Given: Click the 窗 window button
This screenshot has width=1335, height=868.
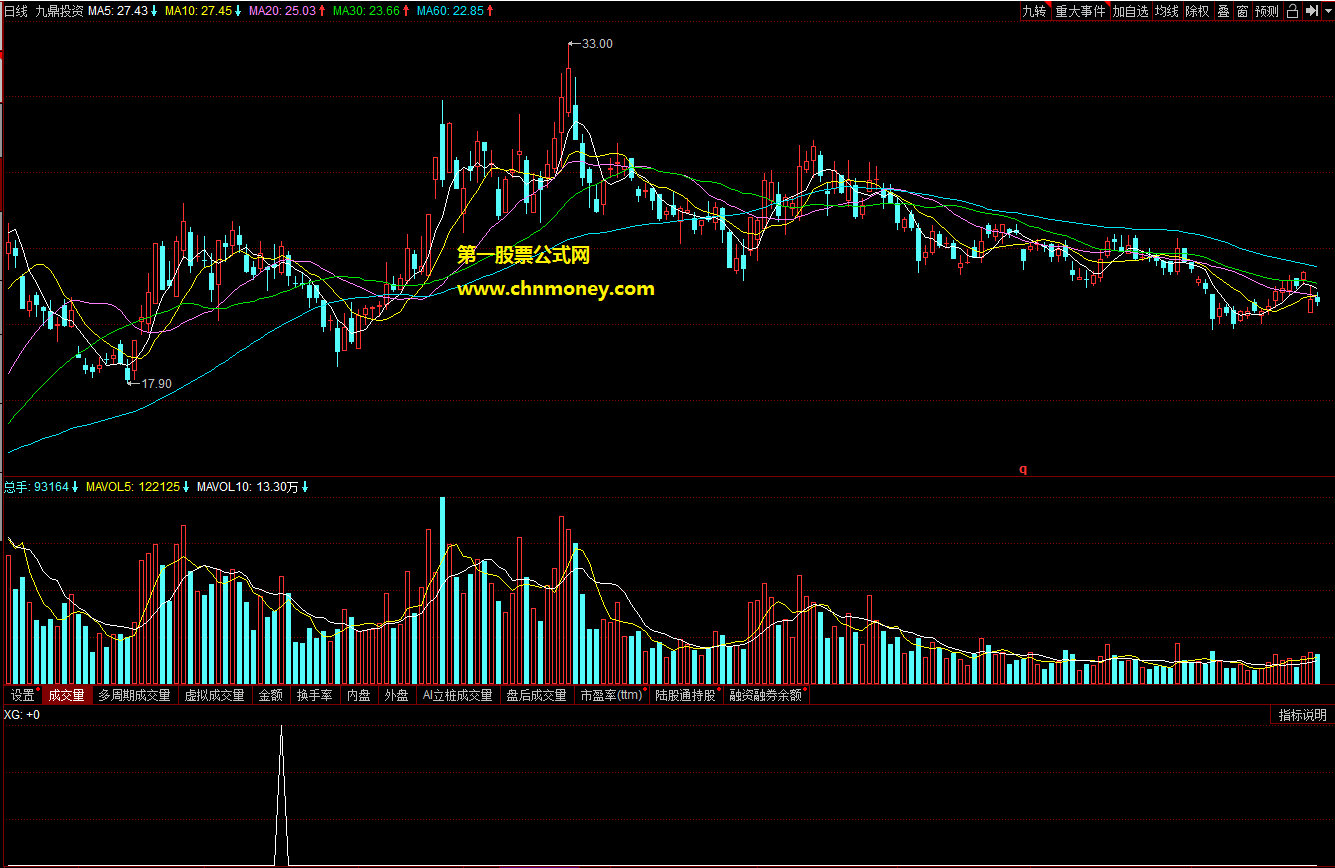Looking at the screenshot, I should 1242,12.
